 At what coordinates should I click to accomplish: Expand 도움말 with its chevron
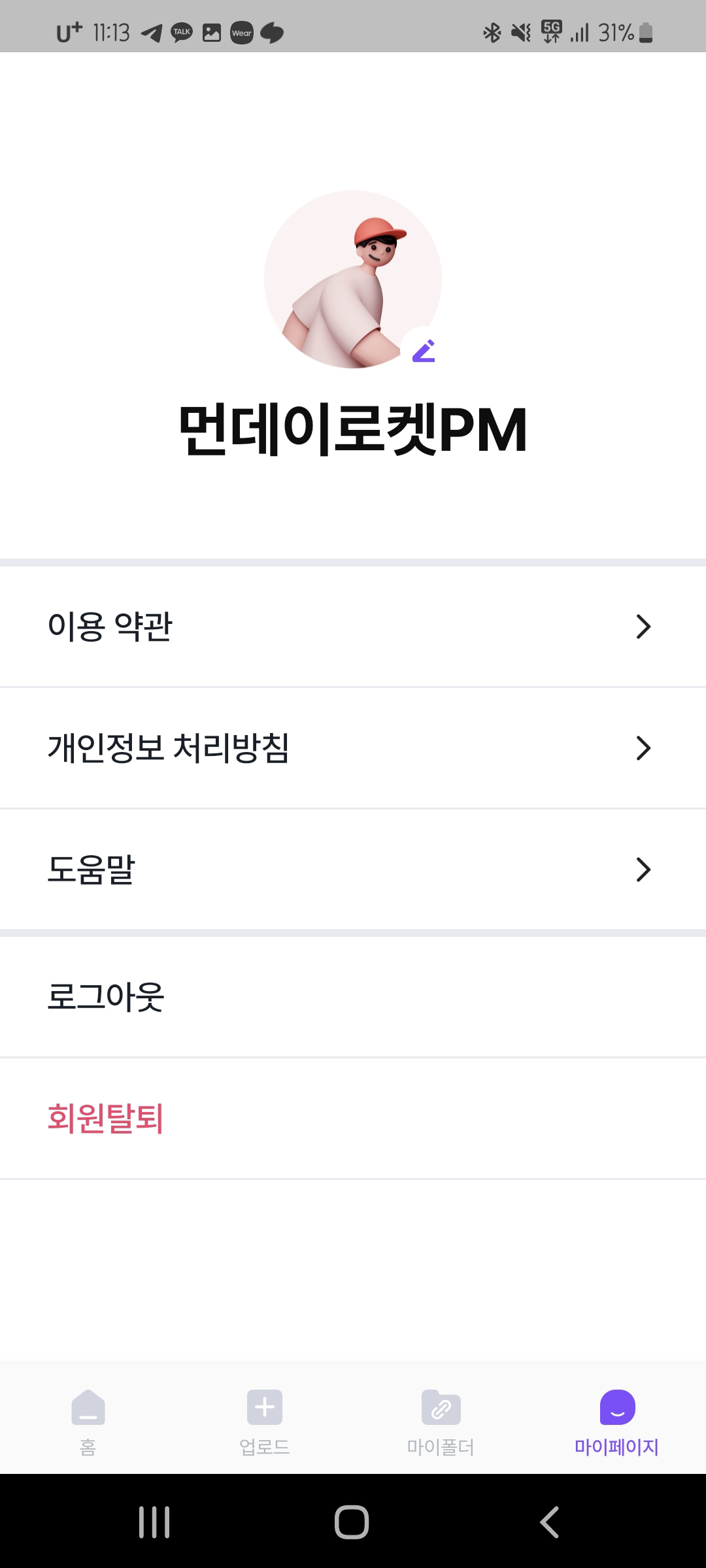point(645,870)
